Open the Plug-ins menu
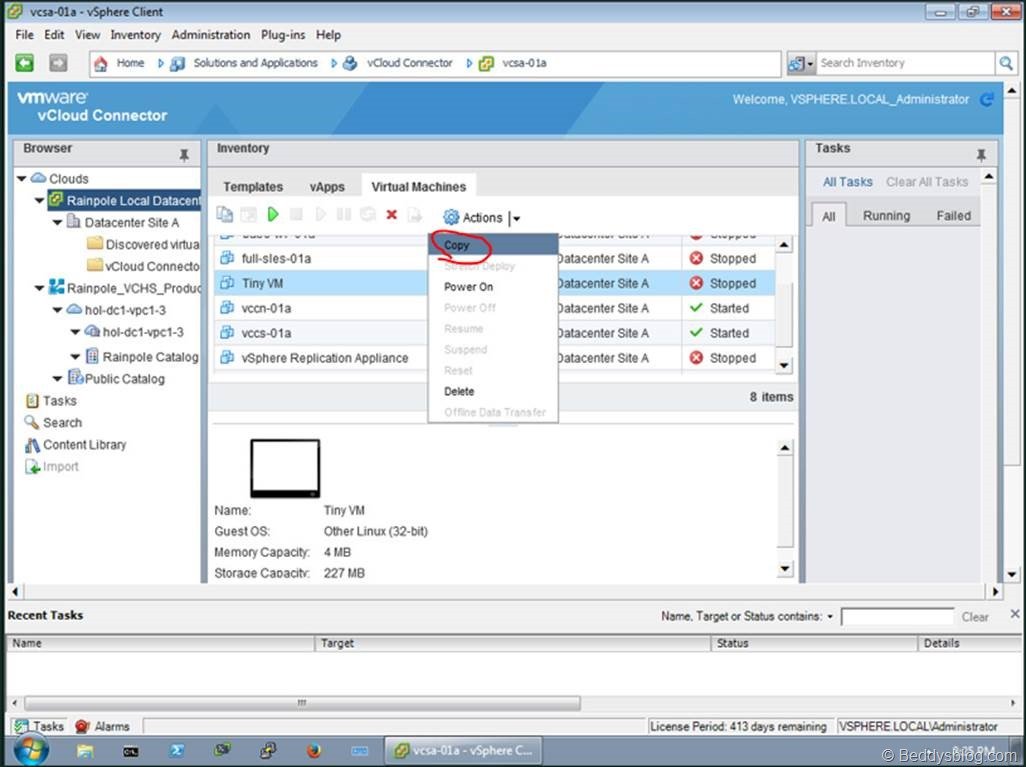Image resolution: width=1026 pixels, height=767 pixels. (x=283, y=35)
